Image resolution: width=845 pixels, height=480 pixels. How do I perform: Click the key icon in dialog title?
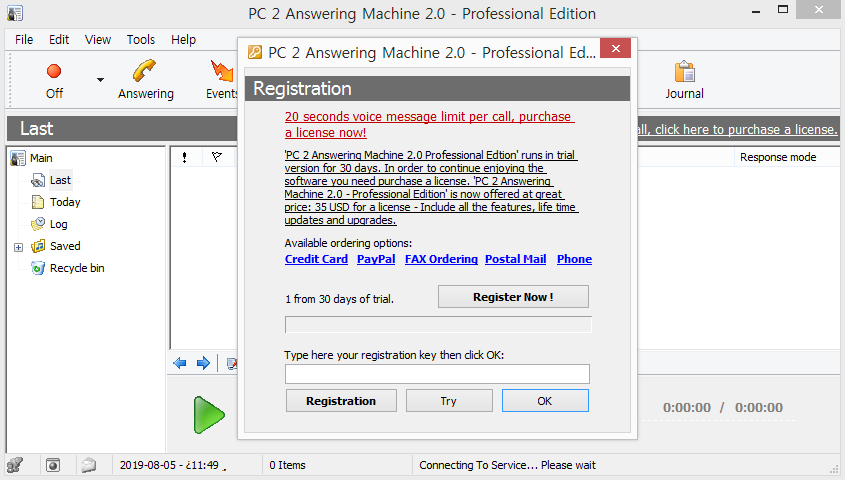coord(255,52)
